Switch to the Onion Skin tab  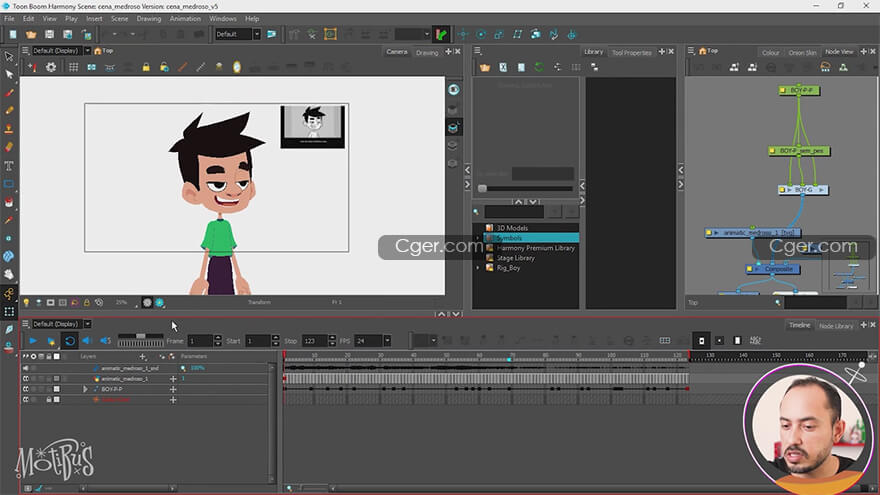pyautogui.click(x=803, y=53)
